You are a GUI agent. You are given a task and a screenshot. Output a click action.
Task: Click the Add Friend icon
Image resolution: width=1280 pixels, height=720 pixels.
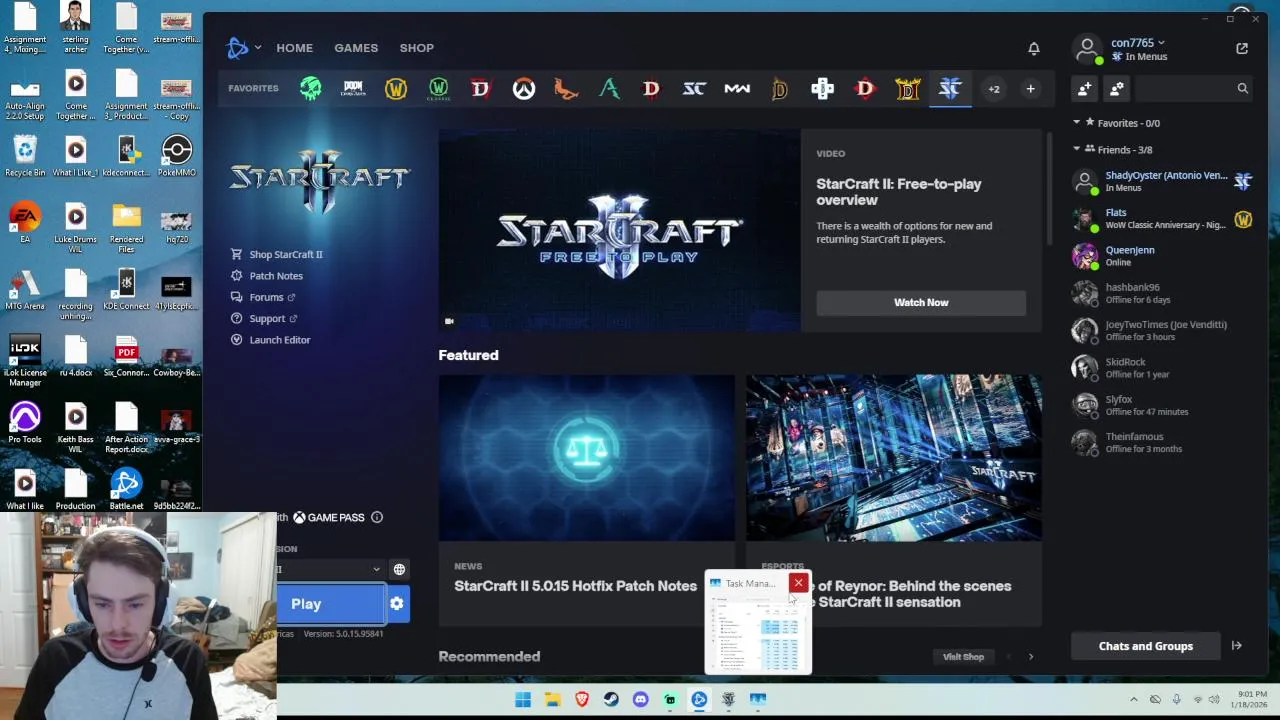pyautogui.click(x=1085, y=89)
